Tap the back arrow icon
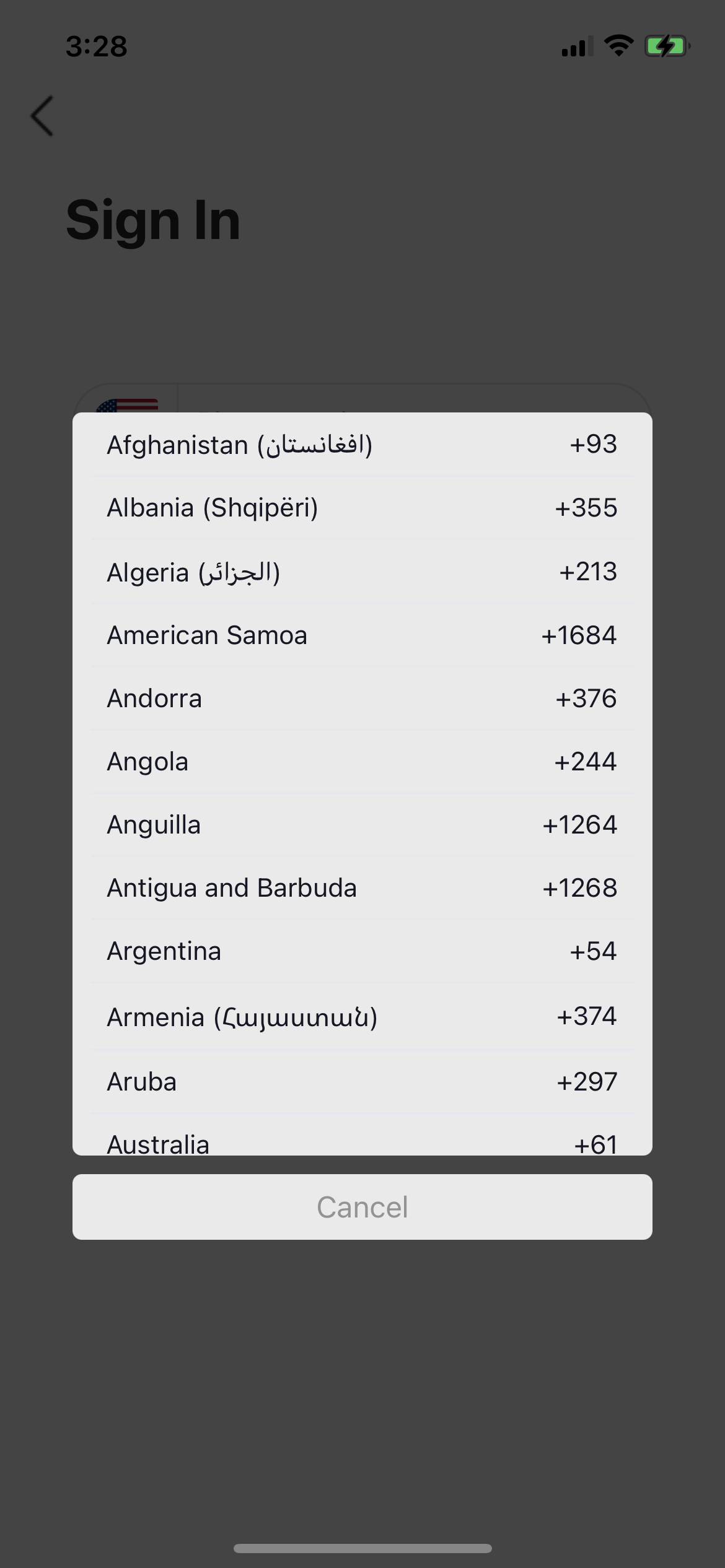The image size is (725, 1568). click(42, 116)
